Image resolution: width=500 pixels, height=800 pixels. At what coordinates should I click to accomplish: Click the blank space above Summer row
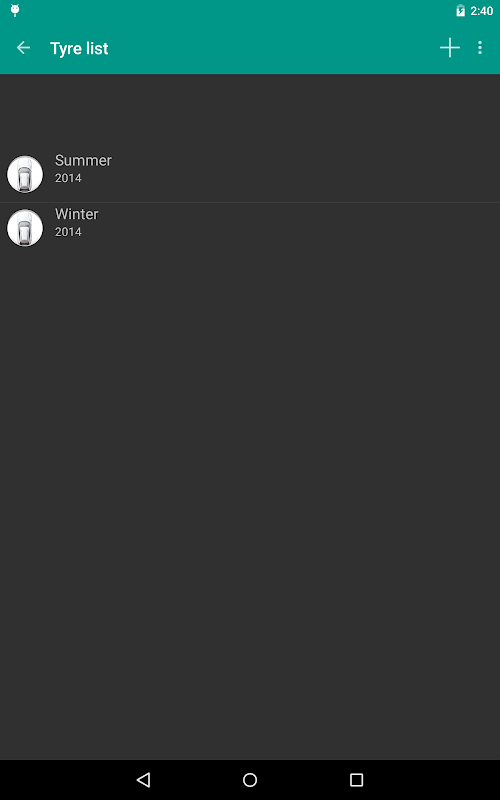coord(250,111)
